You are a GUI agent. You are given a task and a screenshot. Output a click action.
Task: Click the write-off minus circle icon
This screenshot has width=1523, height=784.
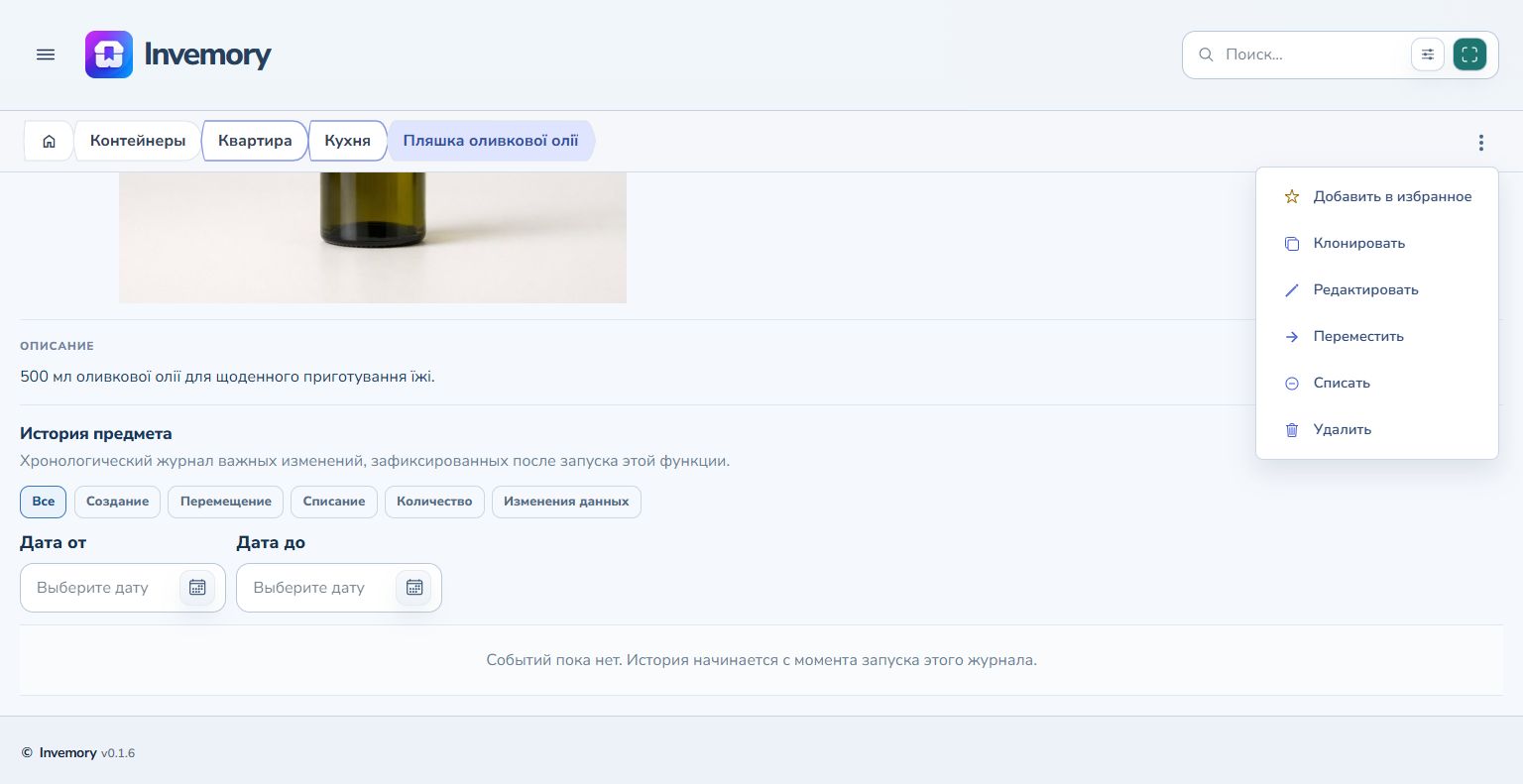click(1292, 384)
